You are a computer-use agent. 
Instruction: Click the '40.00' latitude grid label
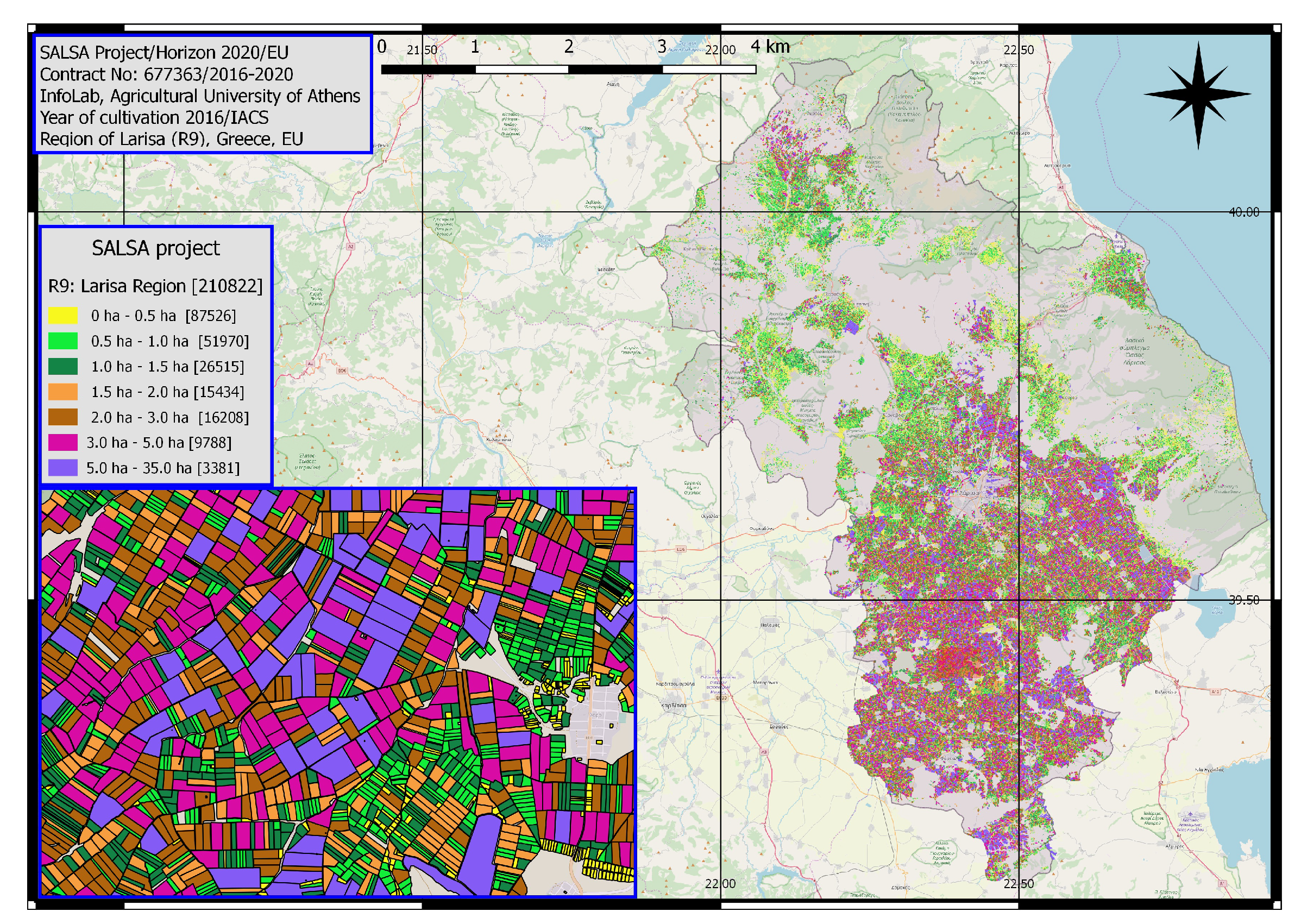click(x=1243, y=212)
